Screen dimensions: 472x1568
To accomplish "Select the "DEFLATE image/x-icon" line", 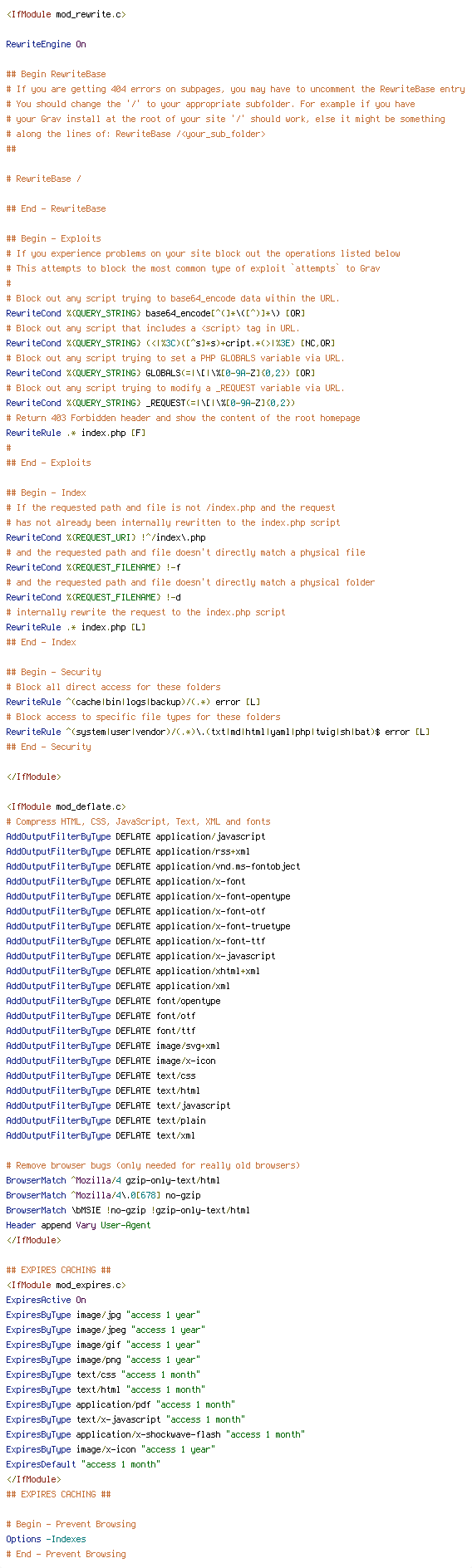I will [x=111, y=1061].
